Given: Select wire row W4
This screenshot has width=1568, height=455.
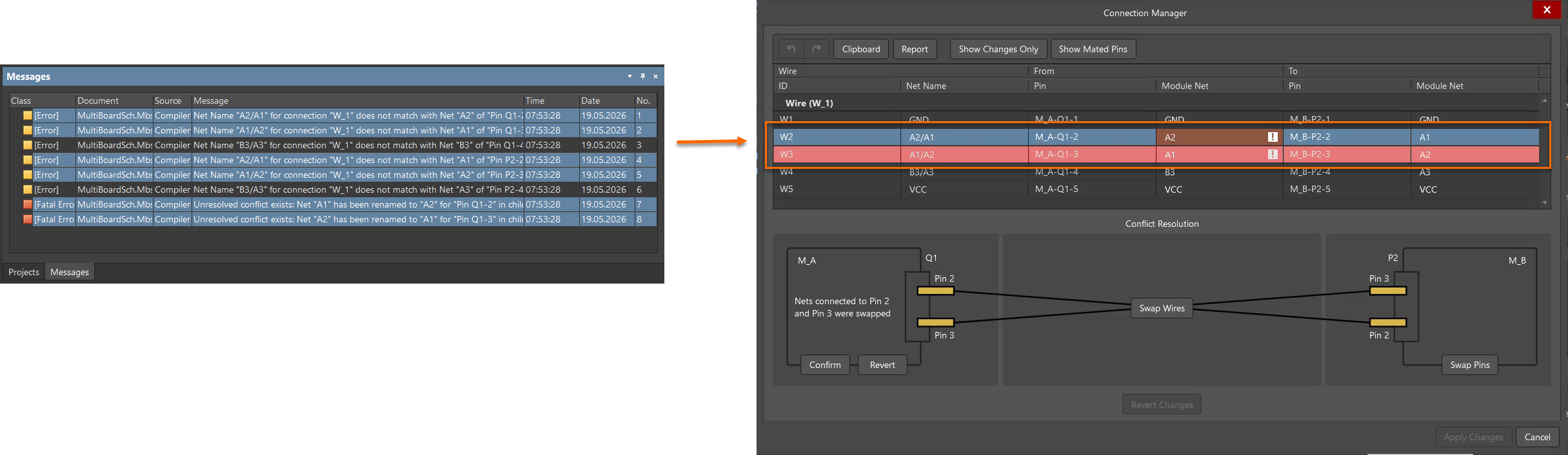Looking at the screenshot, I should pyautogui.click(x=1156, y=172).
